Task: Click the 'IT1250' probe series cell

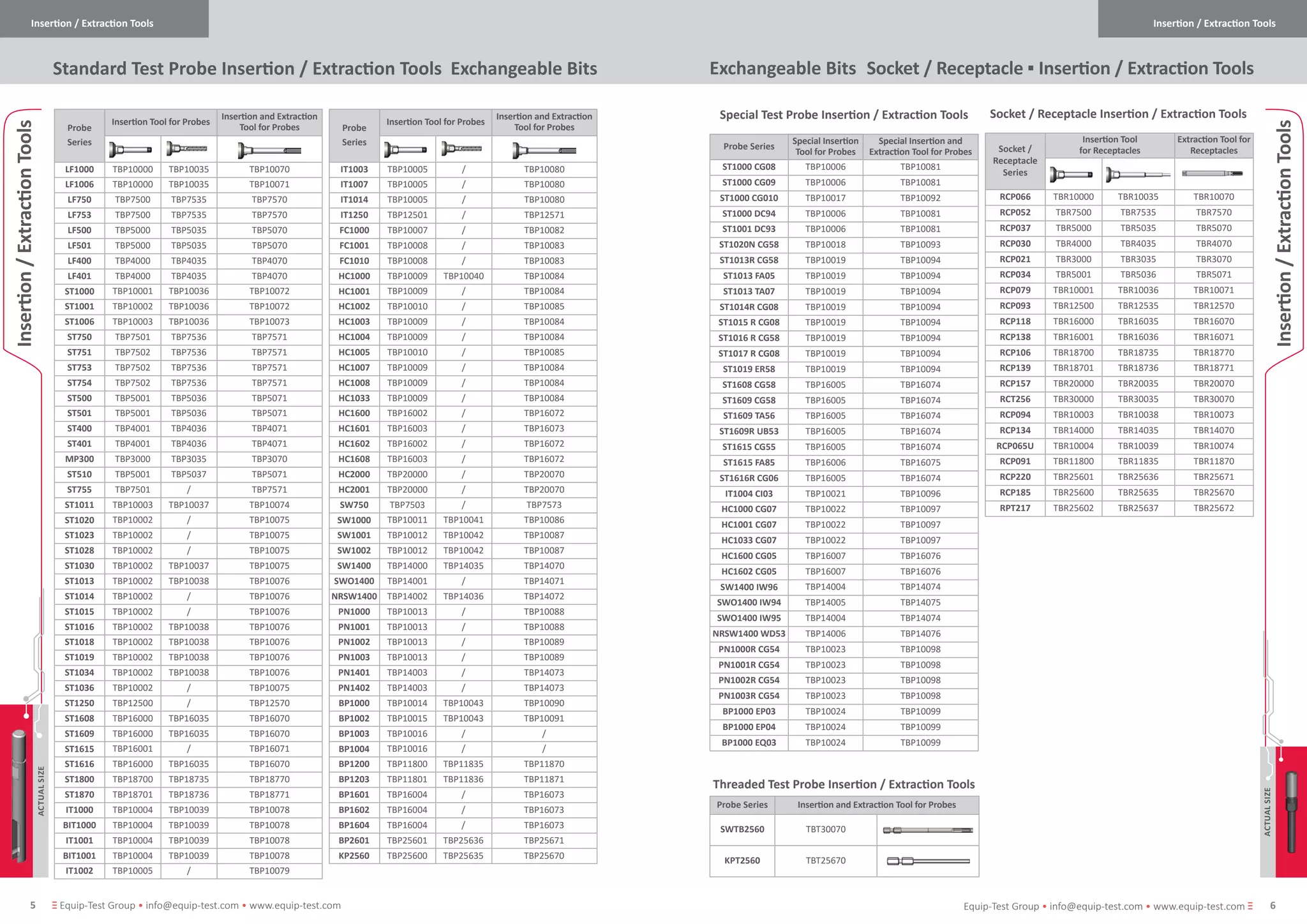Action: tap(354, 215)
